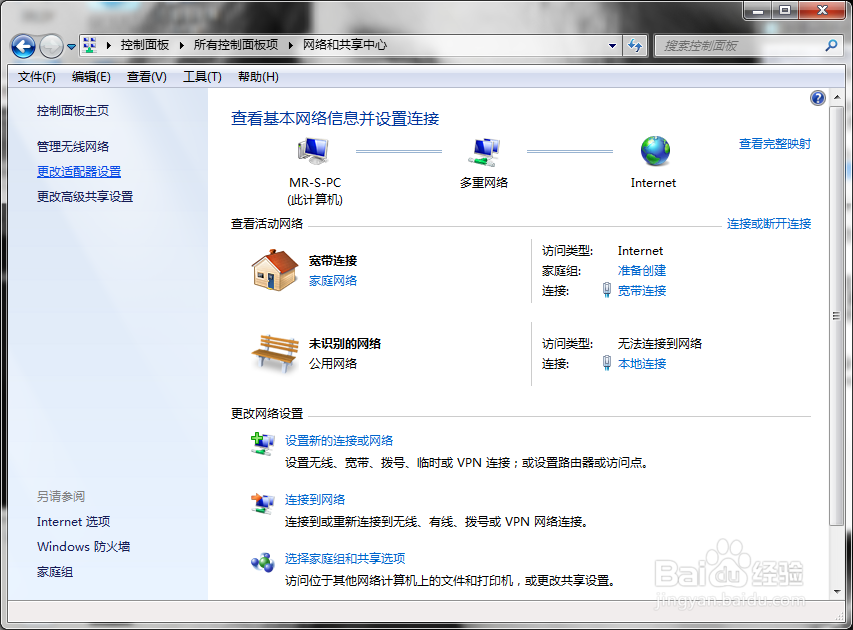
Task: Click the control panel icon in address bar
Action: [90, 45]
